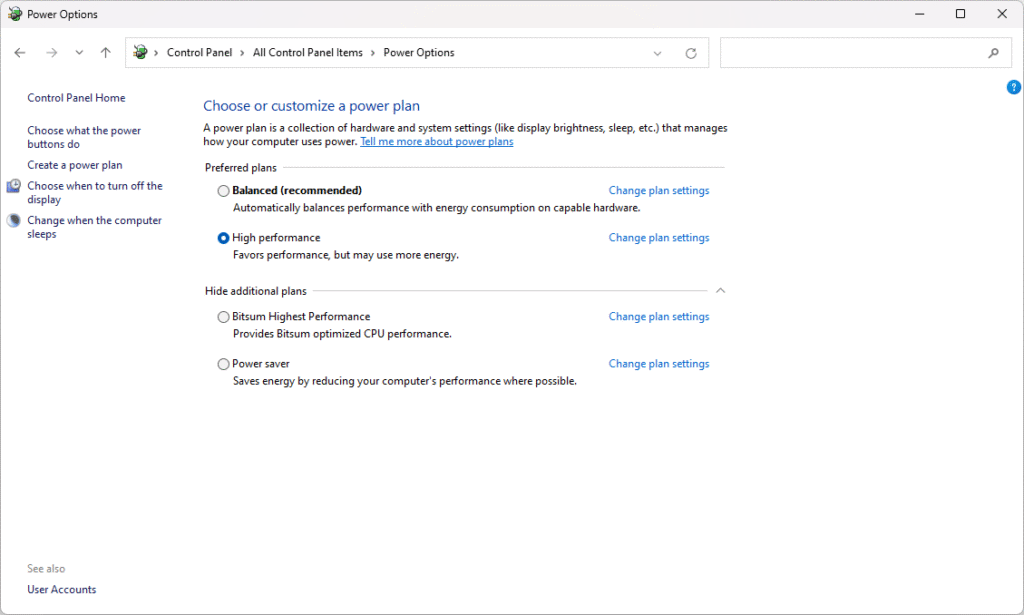The image size is (1024, 615).
Task: Change plan settings for Power saver
Action: click(x=659, y=364)
